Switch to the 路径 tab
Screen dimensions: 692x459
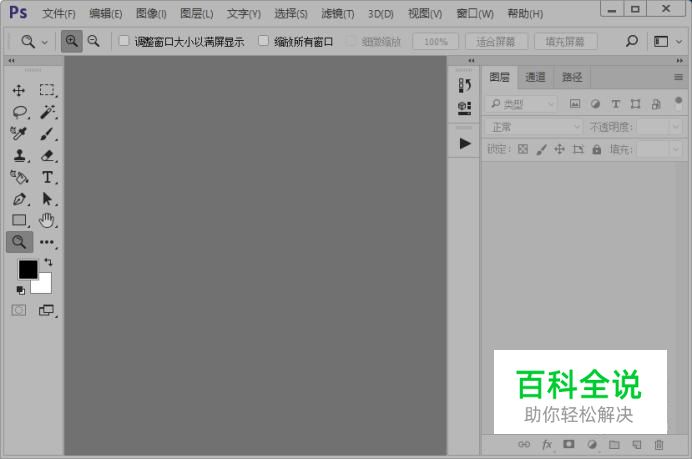pos(572,77)
